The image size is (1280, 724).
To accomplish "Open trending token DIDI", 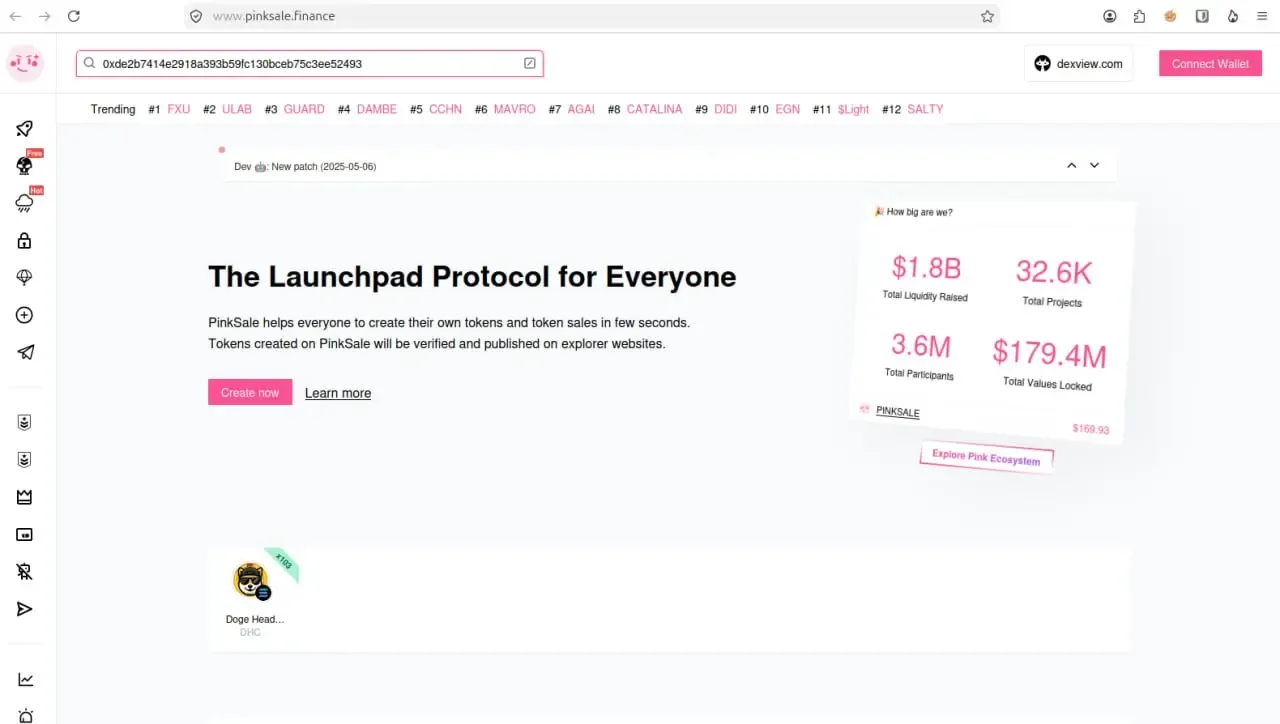I will (726, 109).
